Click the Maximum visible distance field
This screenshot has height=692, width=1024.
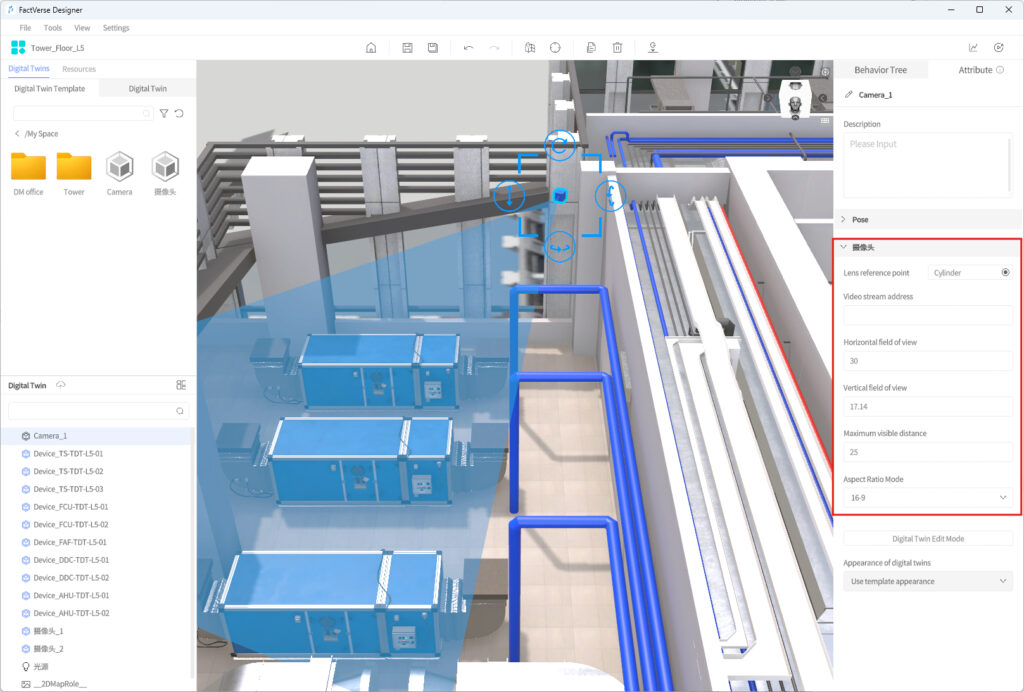(928, 452)
